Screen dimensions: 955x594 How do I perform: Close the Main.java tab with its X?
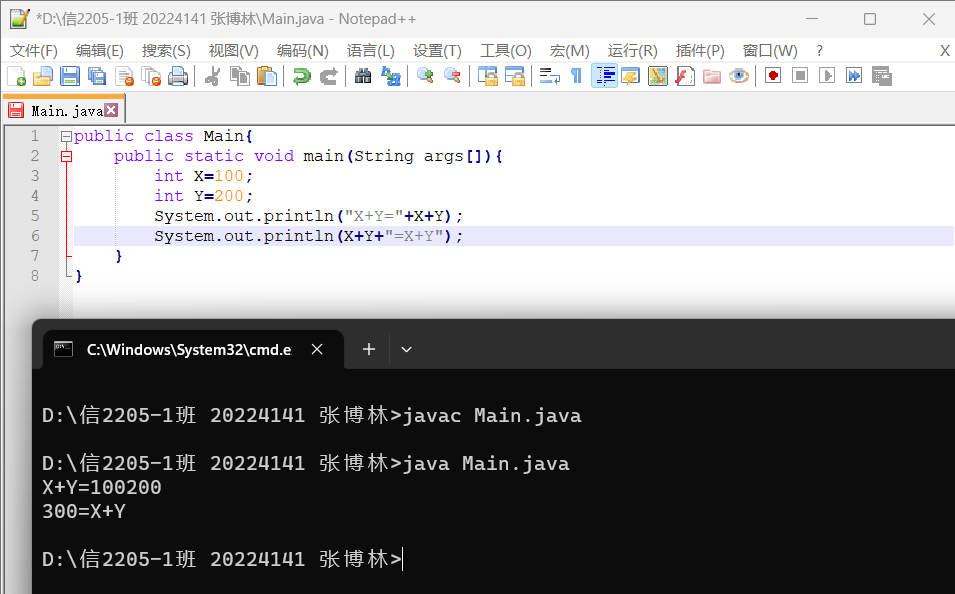click(x=111, y=110)
